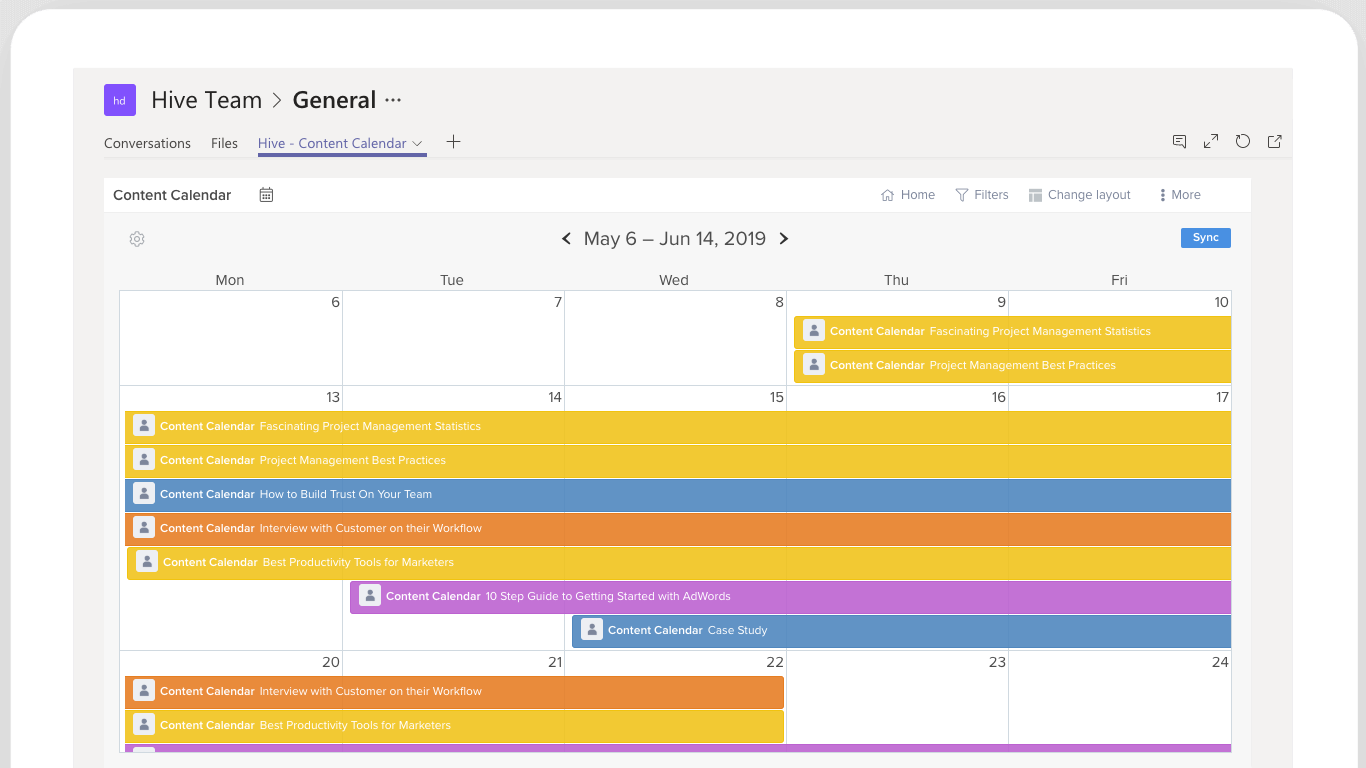
Task: Go to the previous date range
Action: click(566, 239)
